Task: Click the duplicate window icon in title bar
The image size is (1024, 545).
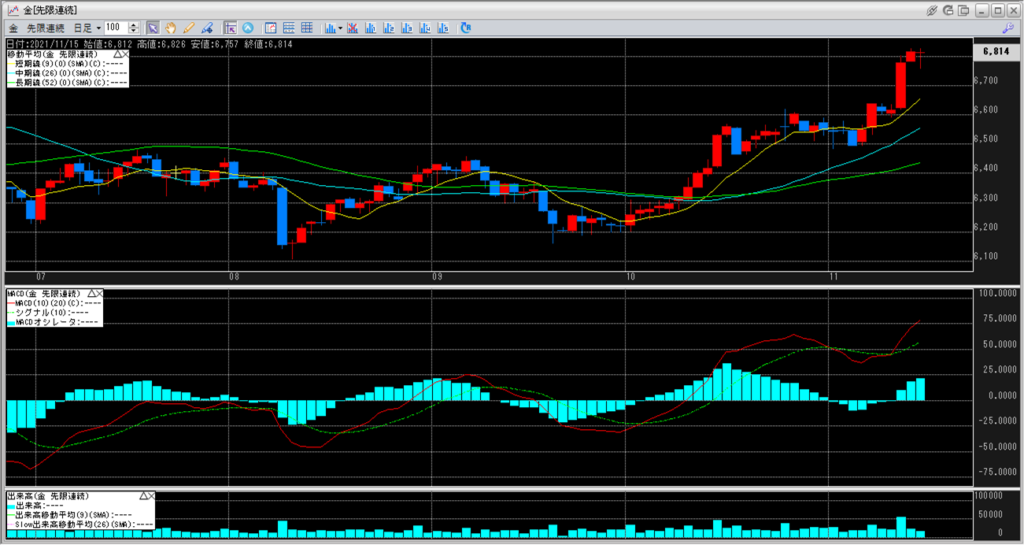Action: pyautogui.click(x=963, y=10)
